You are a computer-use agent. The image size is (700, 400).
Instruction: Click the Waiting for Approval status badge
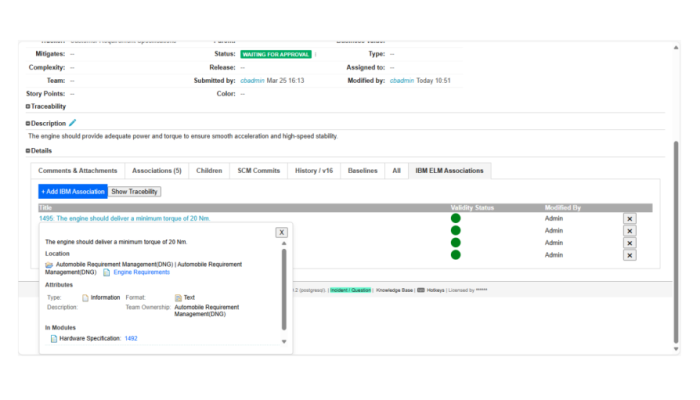click(275, 54)
